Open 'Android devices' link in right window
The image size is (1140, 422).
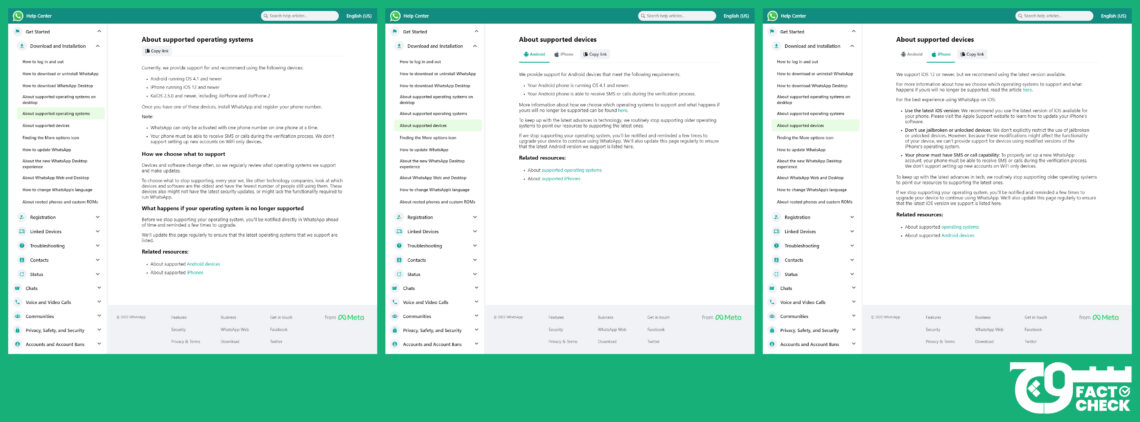pos(958,236)
